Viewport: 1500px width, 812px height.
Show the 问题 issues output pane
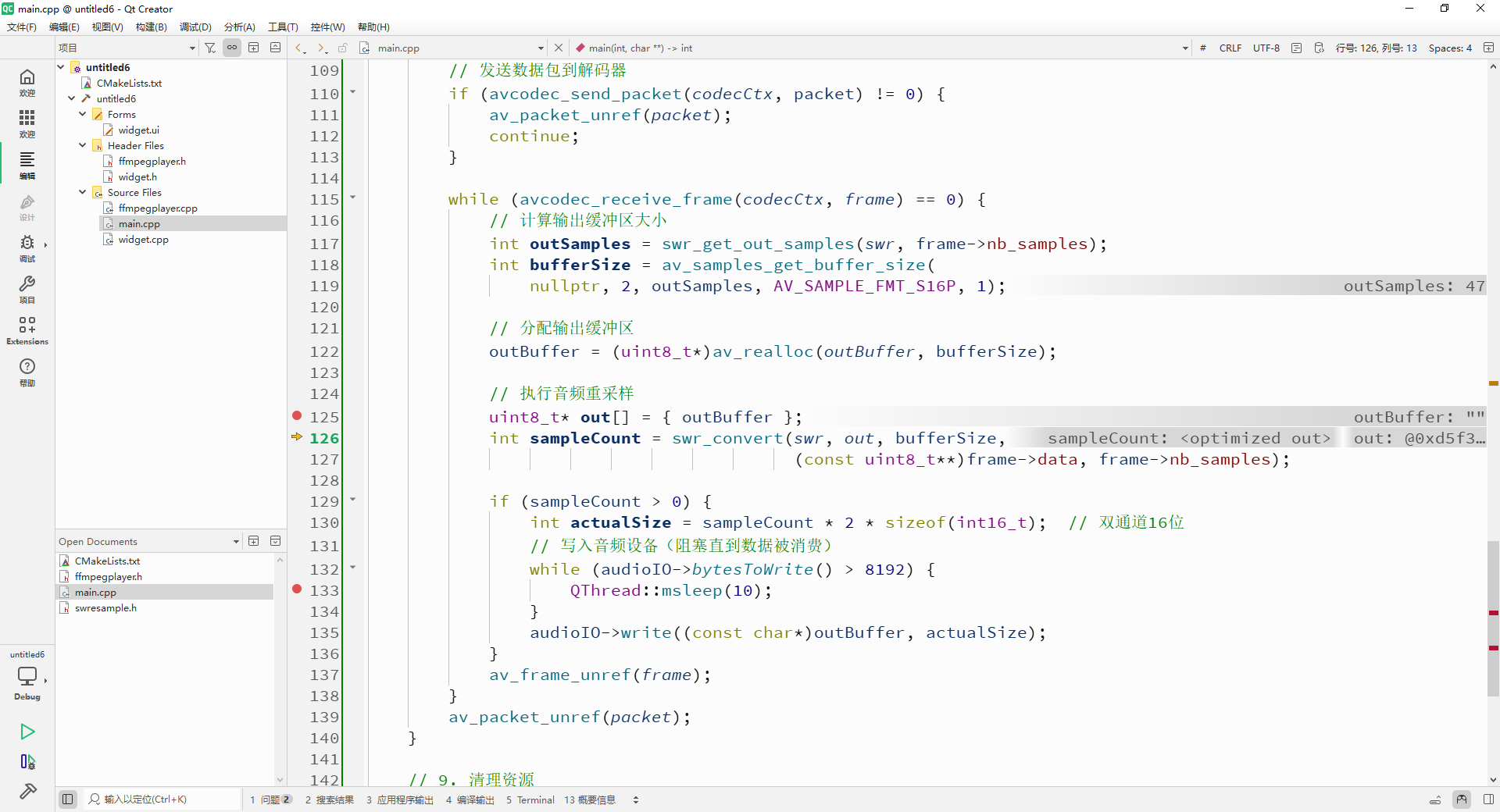coord(270,800)
